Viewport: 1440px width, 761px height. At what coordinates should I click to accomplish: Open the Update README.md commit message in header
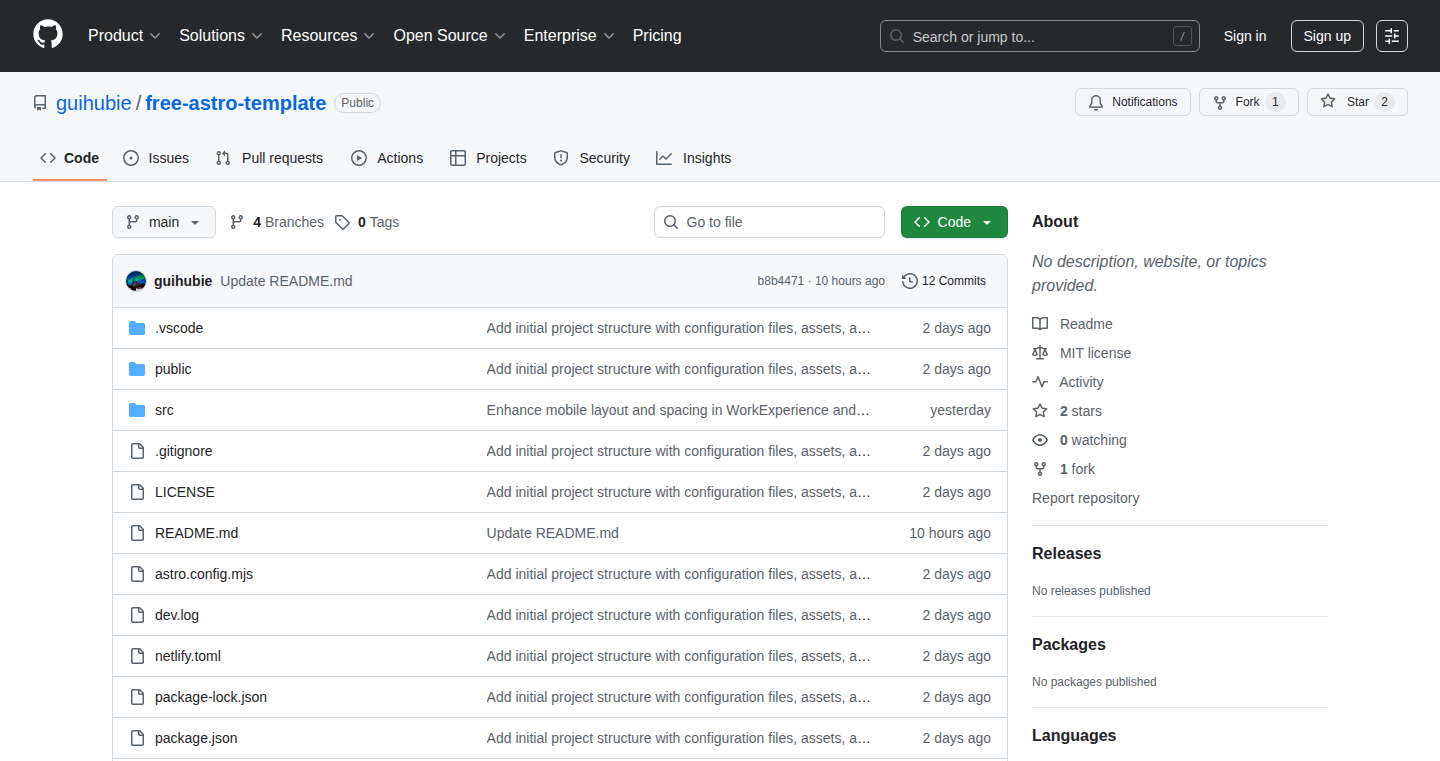coord(286,281)
